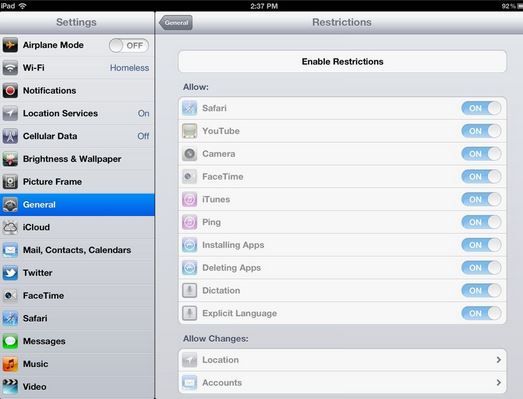Image resolution: width=523 pixels, height=399 pixels.
Task: Tap the iCloud cloud icon
Action: 10,228
